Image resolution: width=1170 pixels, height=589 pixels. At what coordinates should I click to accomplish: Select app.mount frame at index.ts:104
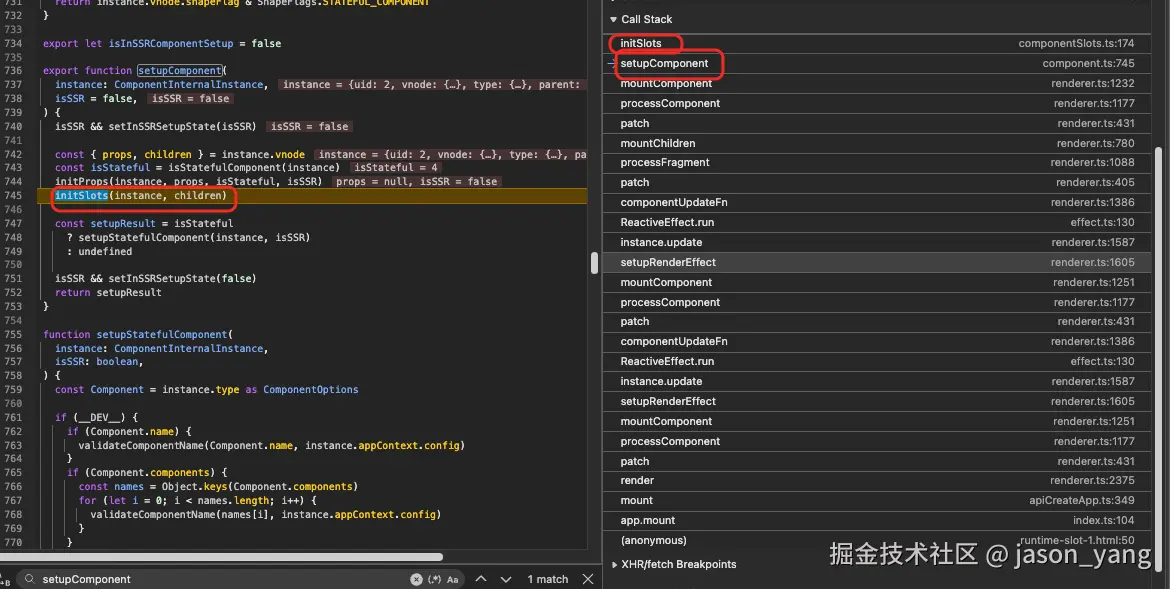[877, 520]
